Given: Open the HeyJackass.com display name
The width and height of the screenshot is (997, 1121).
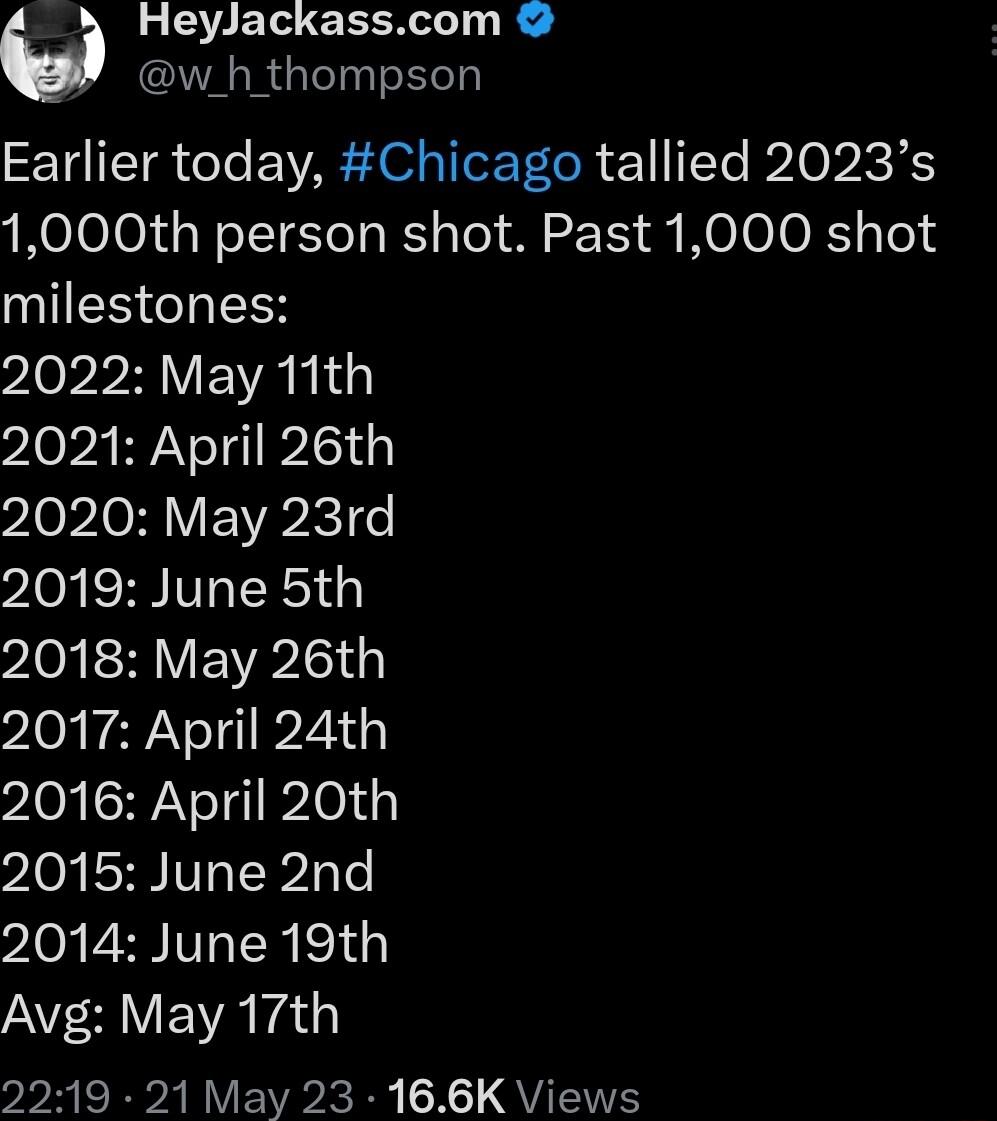Looking at the screenshot, I should pyautogui.click(x=318, y=18).
